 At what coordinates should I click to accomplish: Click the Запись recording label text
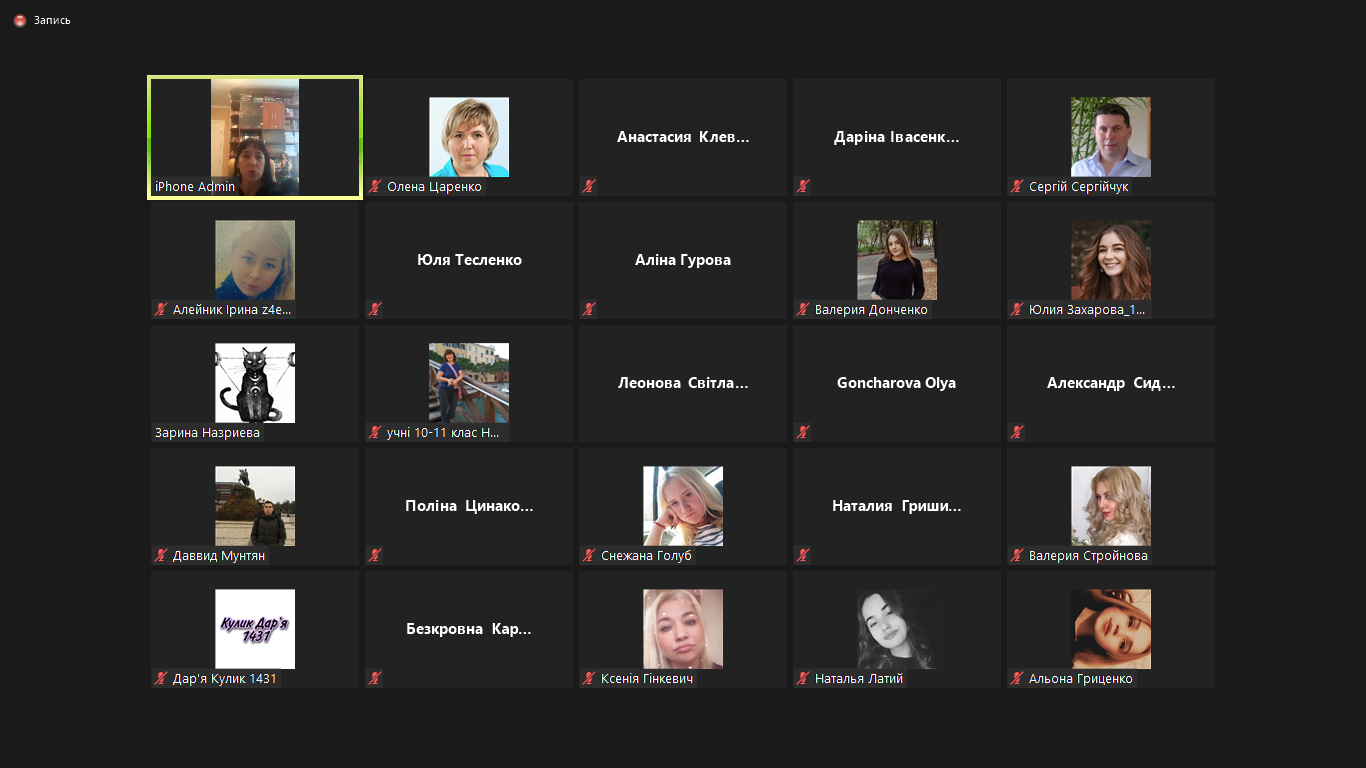pyautogui.click(x=52, y=20)
